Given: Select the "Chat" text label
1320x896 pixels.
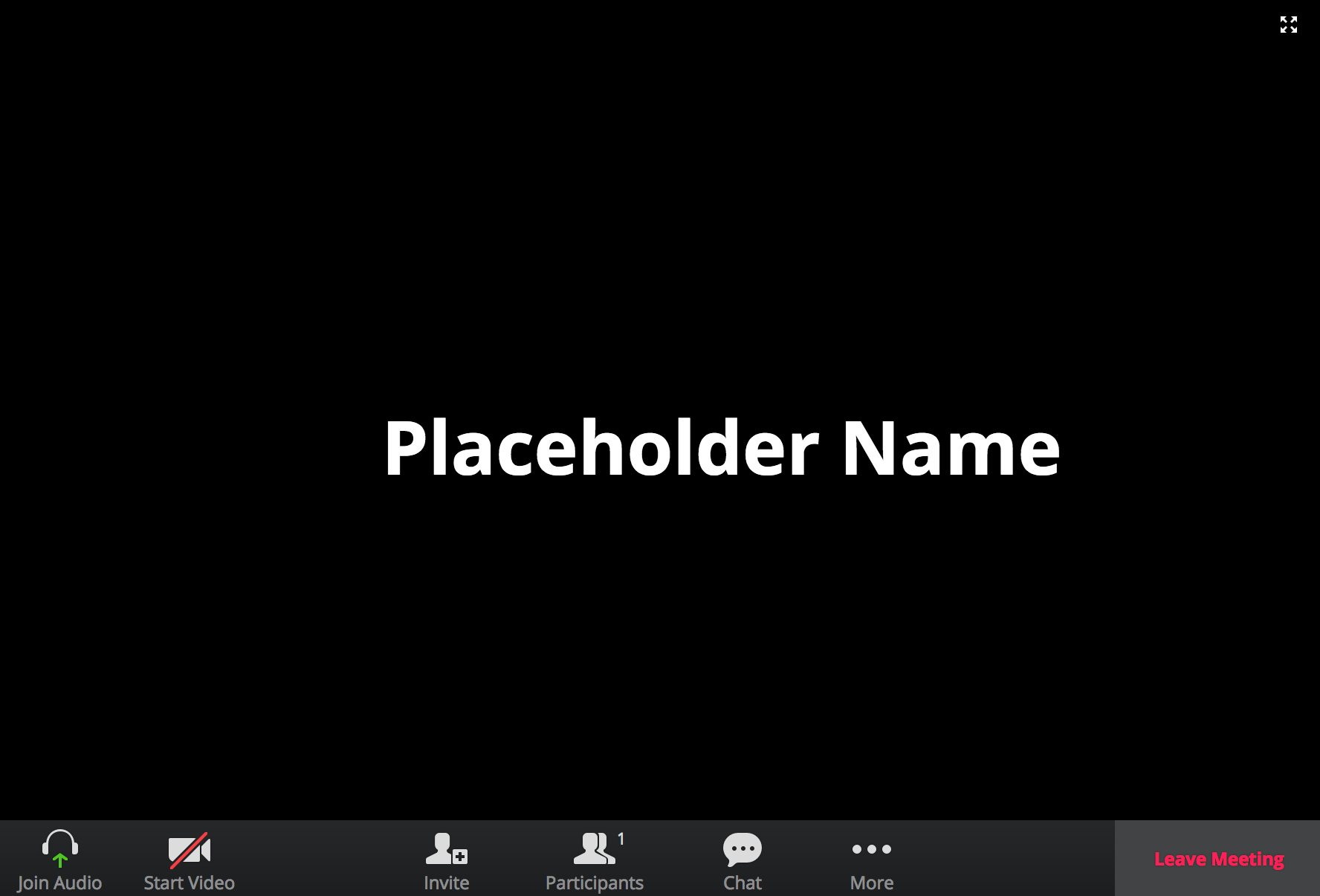Looking at the screenshot, I should pyautogui.click(x=742, y=883).
